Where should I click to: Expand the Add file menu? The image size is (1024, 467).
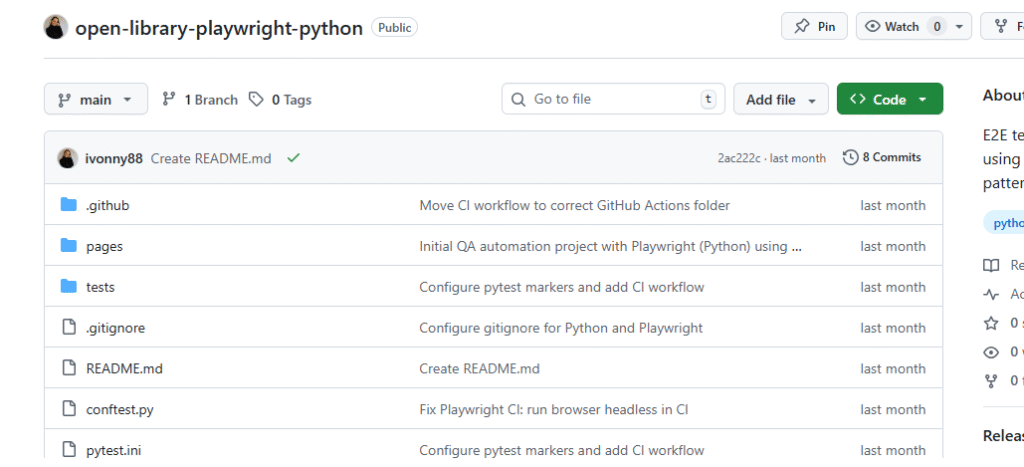(x=781, y=99)
